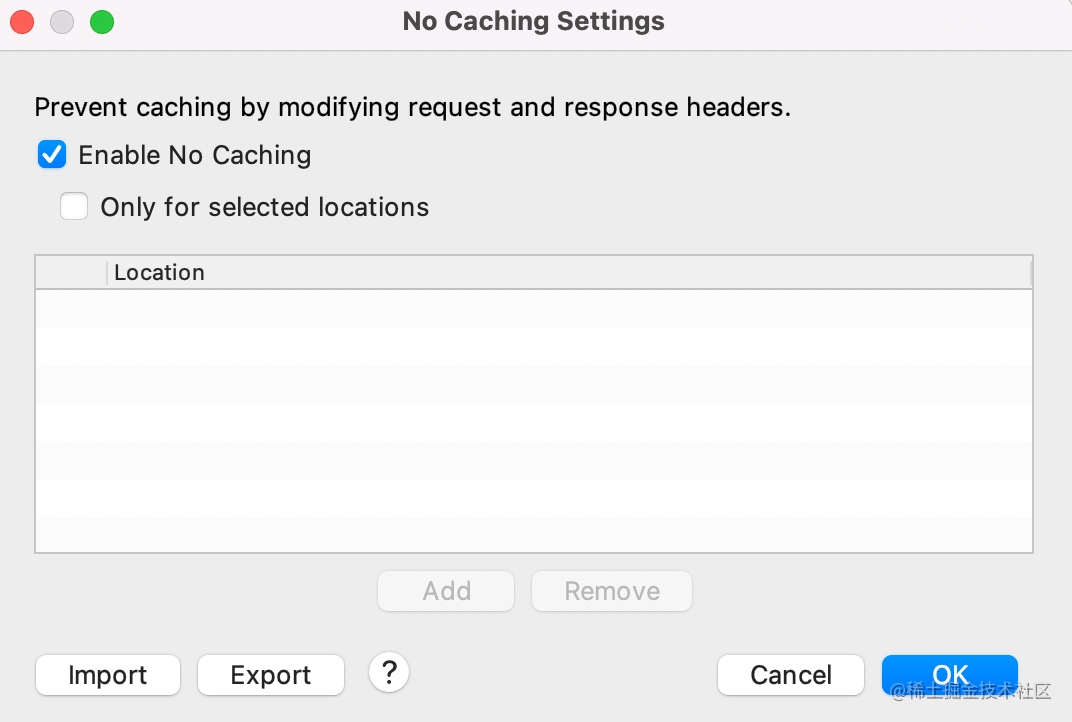The height and width of the screenshot is (722, 1072).
Task: Export no caching settings
Action: (271, 675)
